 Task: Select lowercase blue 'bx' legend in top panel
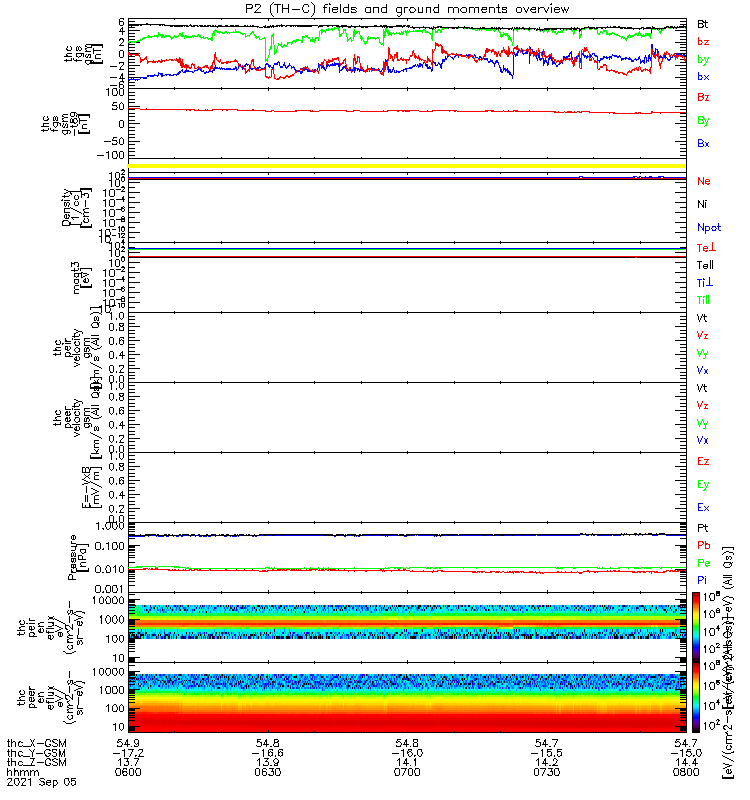[x=703, y=77]
